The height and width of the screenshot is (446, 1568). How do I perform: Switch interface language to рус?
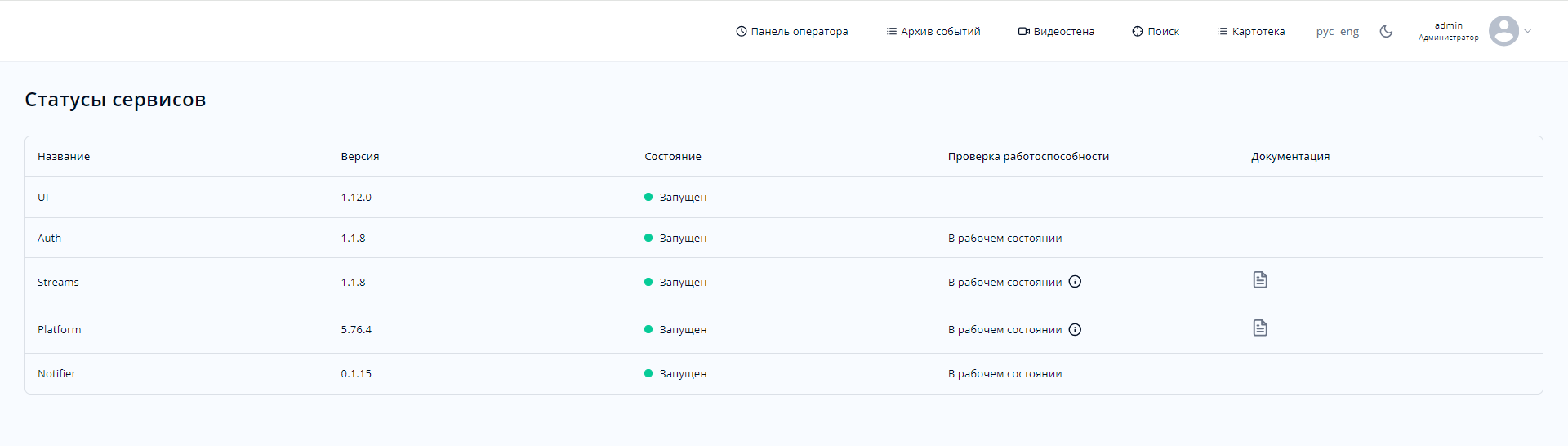click(1325, 32)
